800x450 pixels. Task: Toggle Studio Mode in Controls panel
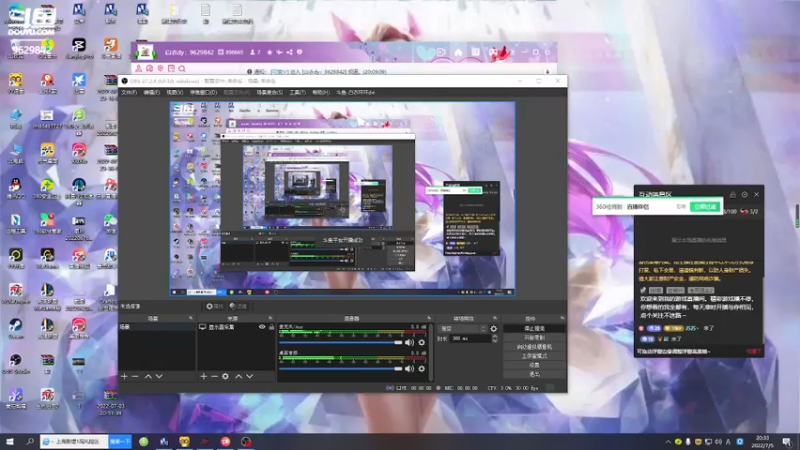coord(534,356)
